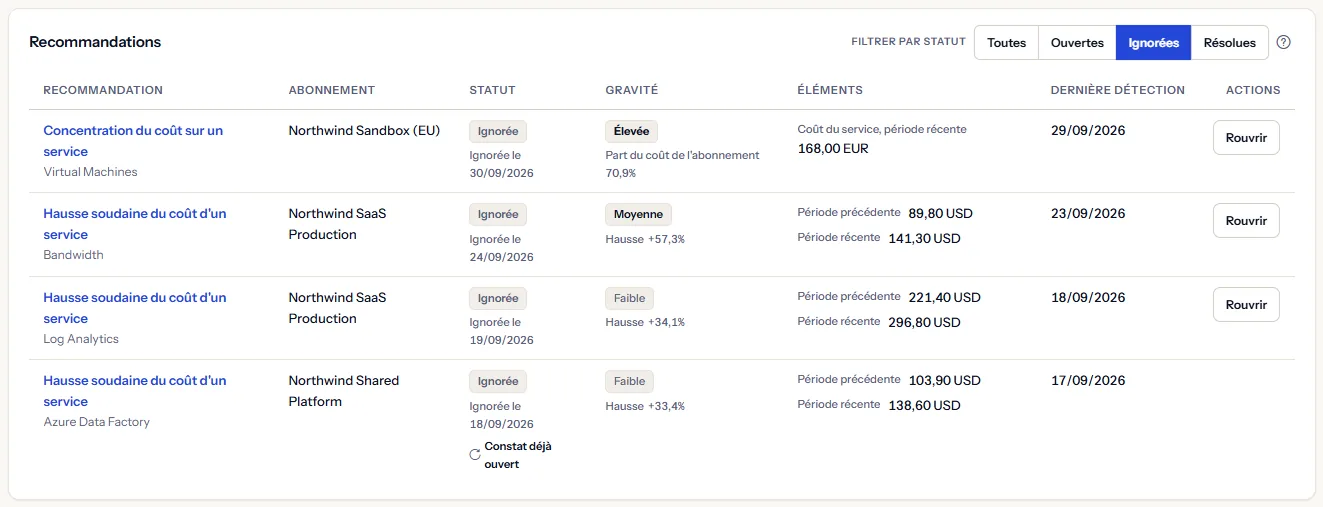Image resolution: width=1323 pixels, height=507 pixels.
Task: Click the Gravité column header
Action: click(x=632, y=90)
